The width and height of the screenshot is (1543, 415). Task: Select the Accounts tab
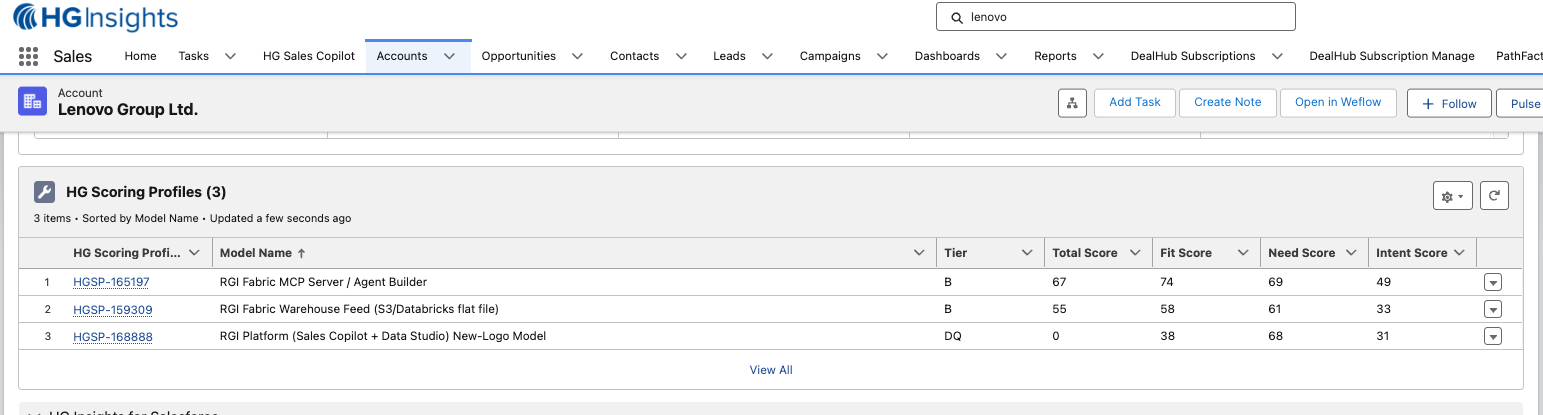coord(402,56)
